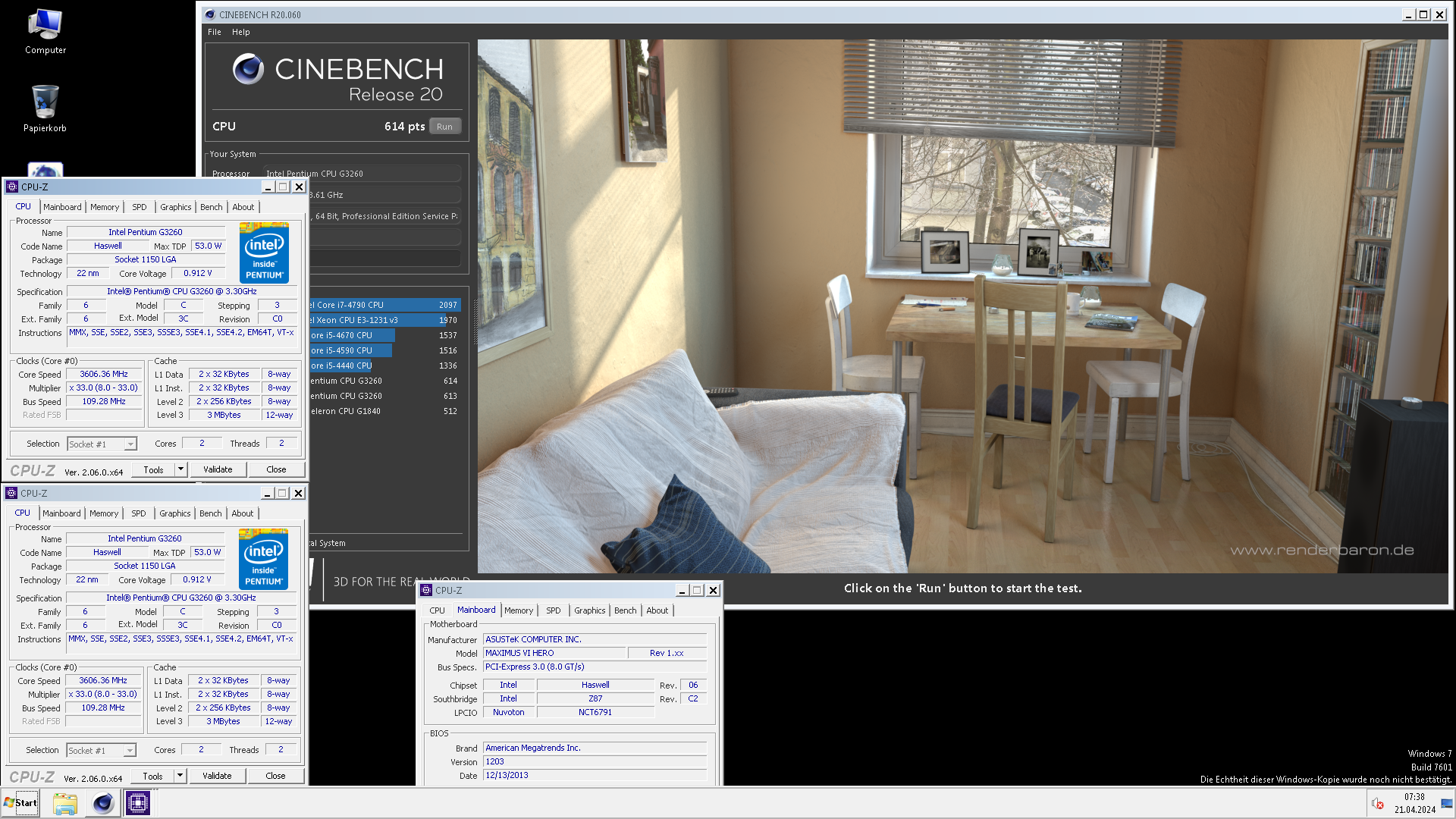Open Graphics tab in upper CPU-Z window
1456x819 pixels.
click(x=176, y=207)
